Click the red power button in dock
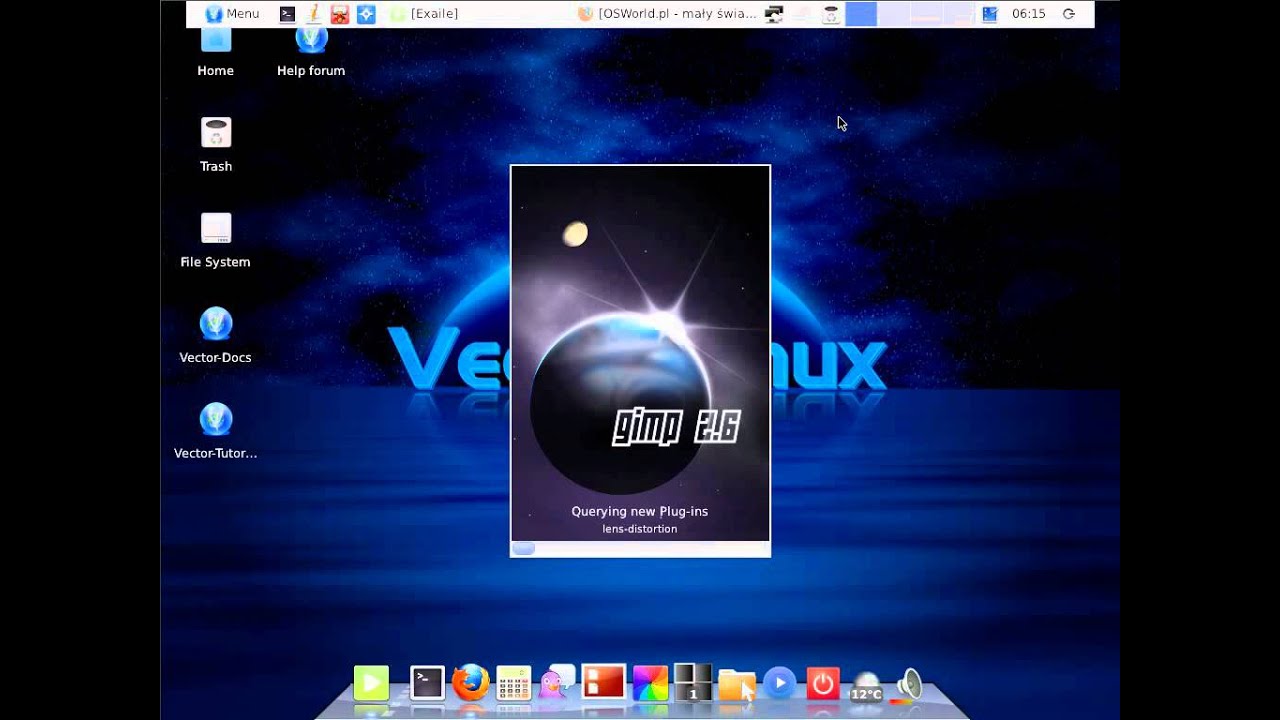Screen dimensions: 1280x720 pos(823,684)
